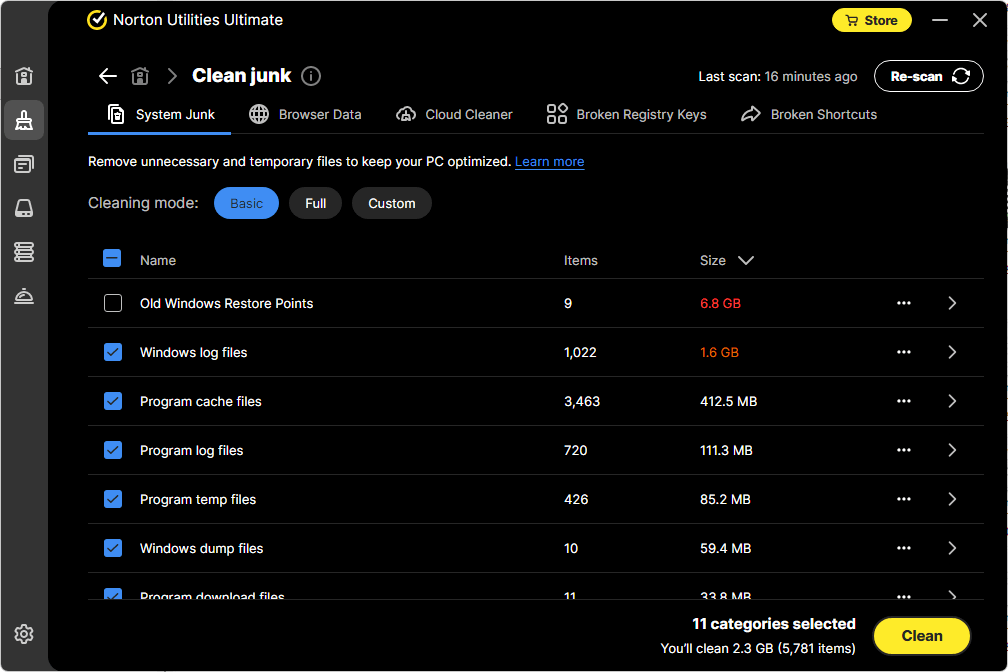1008x672 pixels.
Task: Open the Learn more link
Action: tap(549, 161)
